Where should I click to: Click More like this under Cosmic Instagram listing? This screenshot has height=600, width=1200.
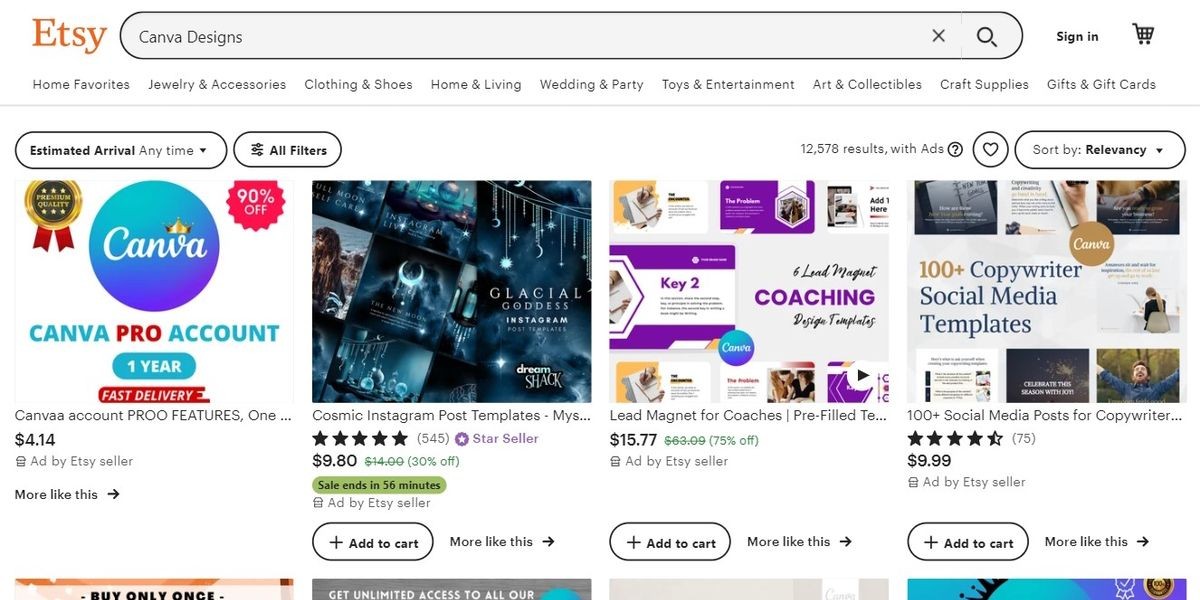point(502,542)
